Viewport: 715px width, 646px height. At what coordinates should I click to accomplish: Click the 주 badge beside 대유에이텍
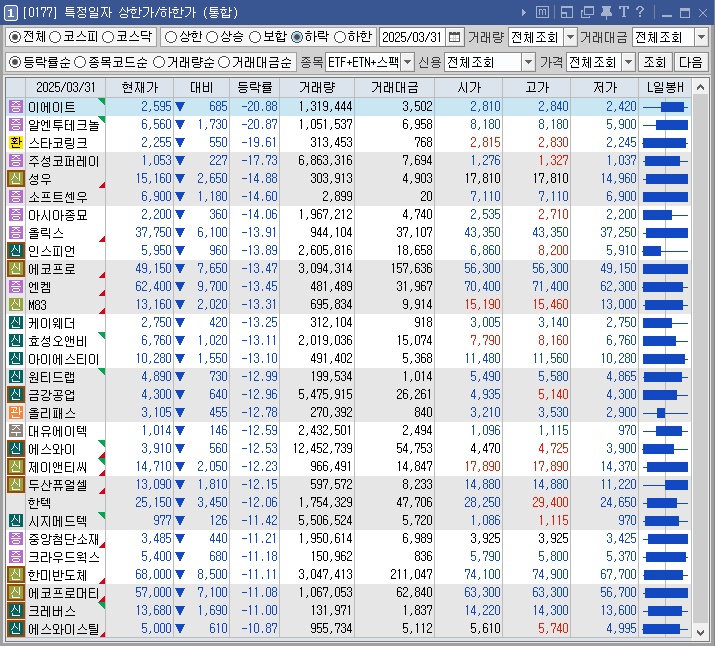(x=16, y=431)
